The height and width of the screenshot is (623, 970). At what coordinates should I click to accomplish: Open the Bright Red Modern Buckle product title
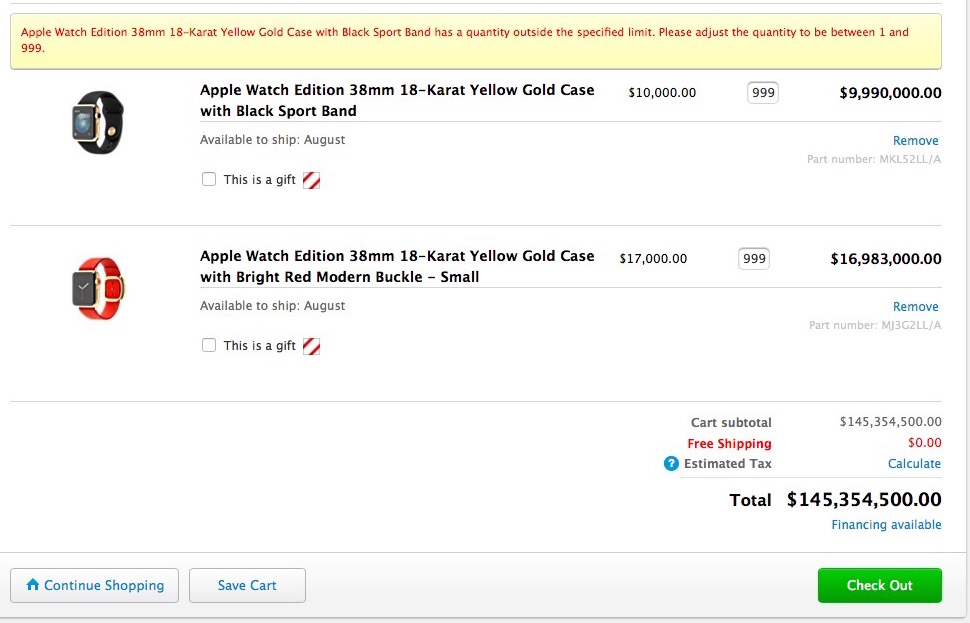coord(397,266)
